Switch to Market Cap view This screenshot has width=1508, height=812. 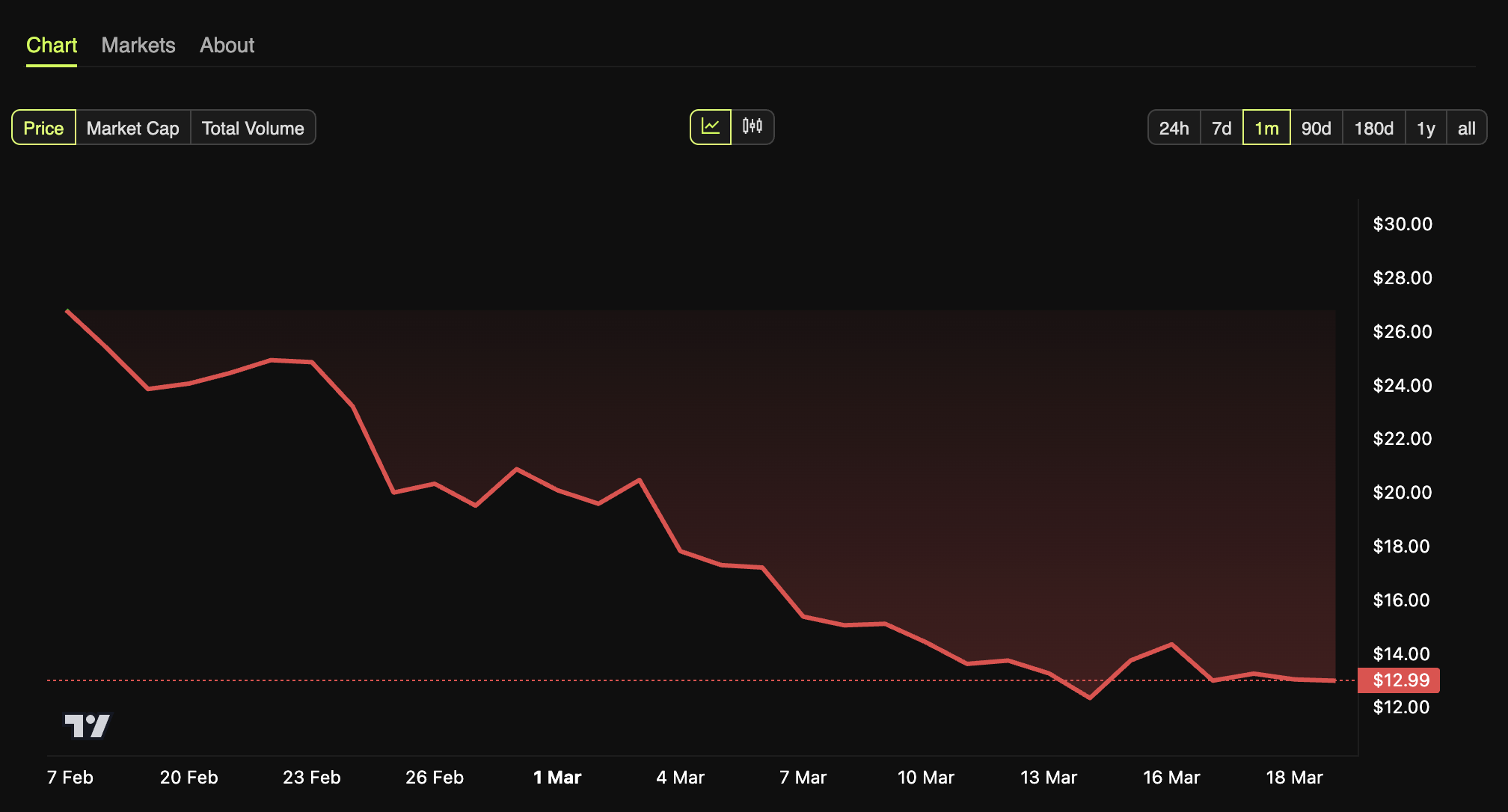(132, 127)
